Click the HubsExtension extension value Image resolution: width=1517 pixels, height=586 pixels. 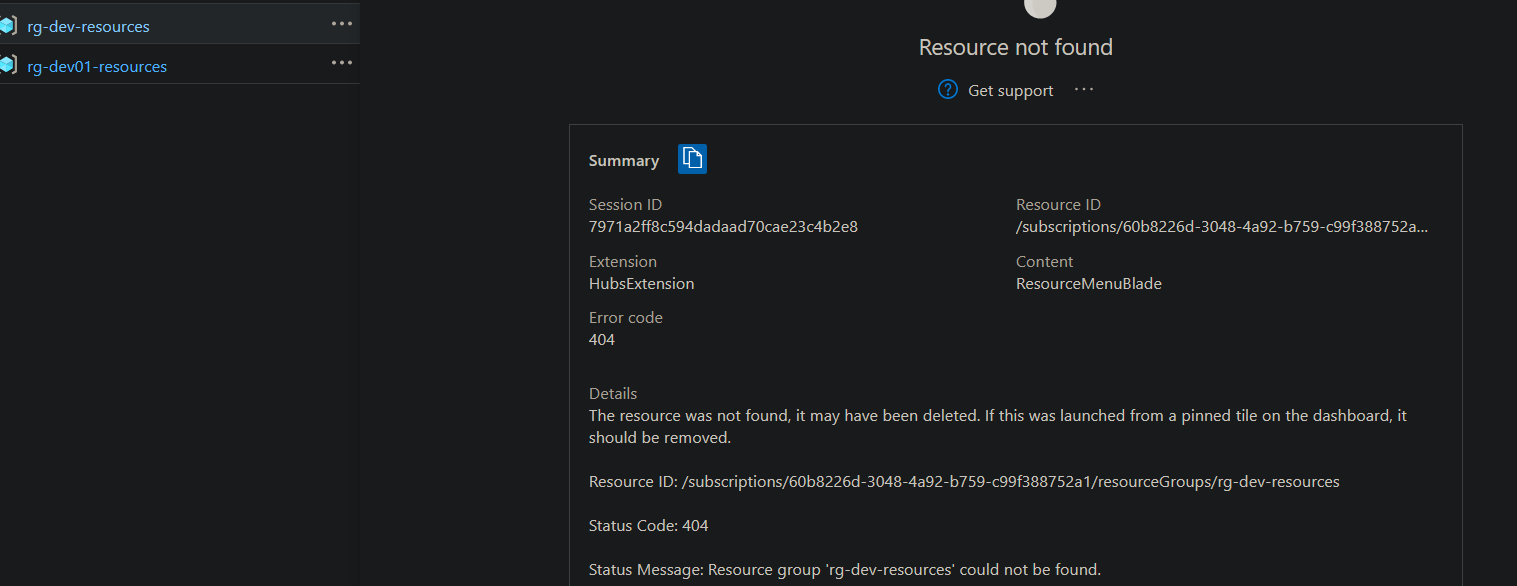click(641, 284)
